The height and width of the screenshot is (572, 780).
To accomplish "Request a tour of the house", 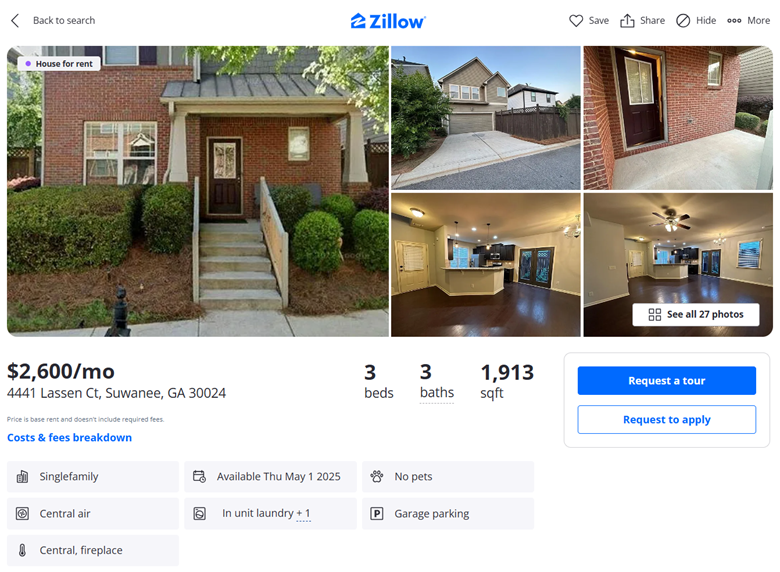I will (667, 381).
